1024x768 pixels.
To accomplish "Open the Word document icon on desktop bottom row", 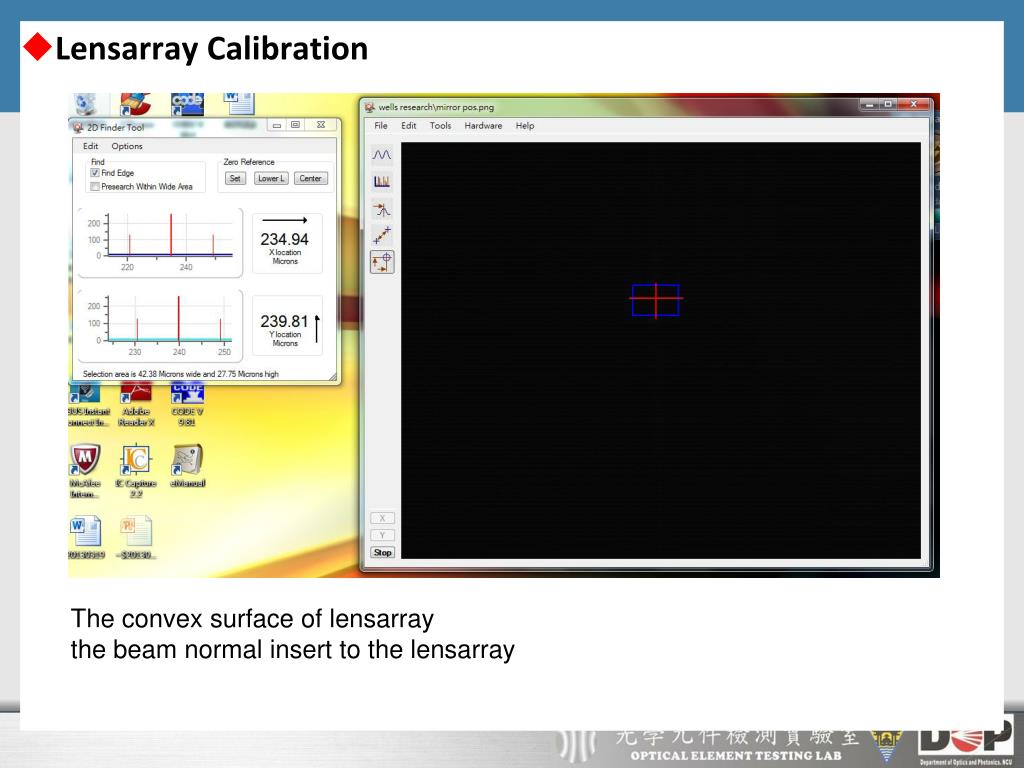I will point(86,537).
